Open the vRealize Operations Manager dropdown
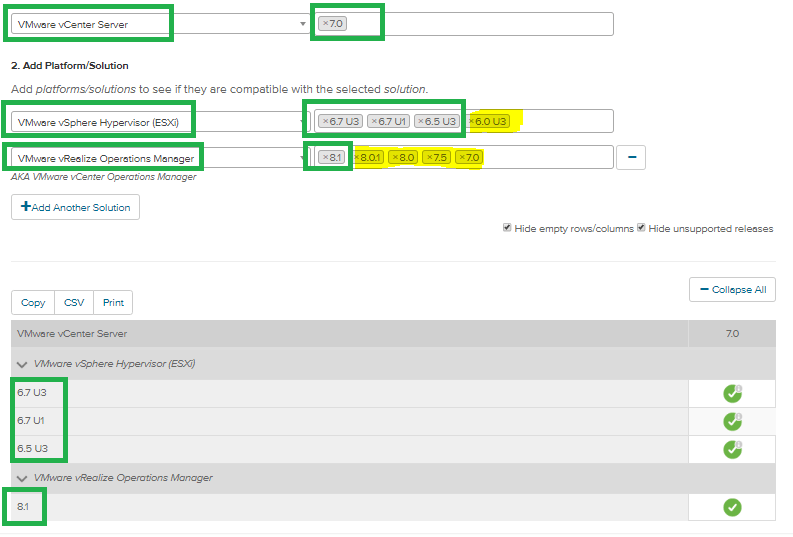 click(x=160, y=158)
